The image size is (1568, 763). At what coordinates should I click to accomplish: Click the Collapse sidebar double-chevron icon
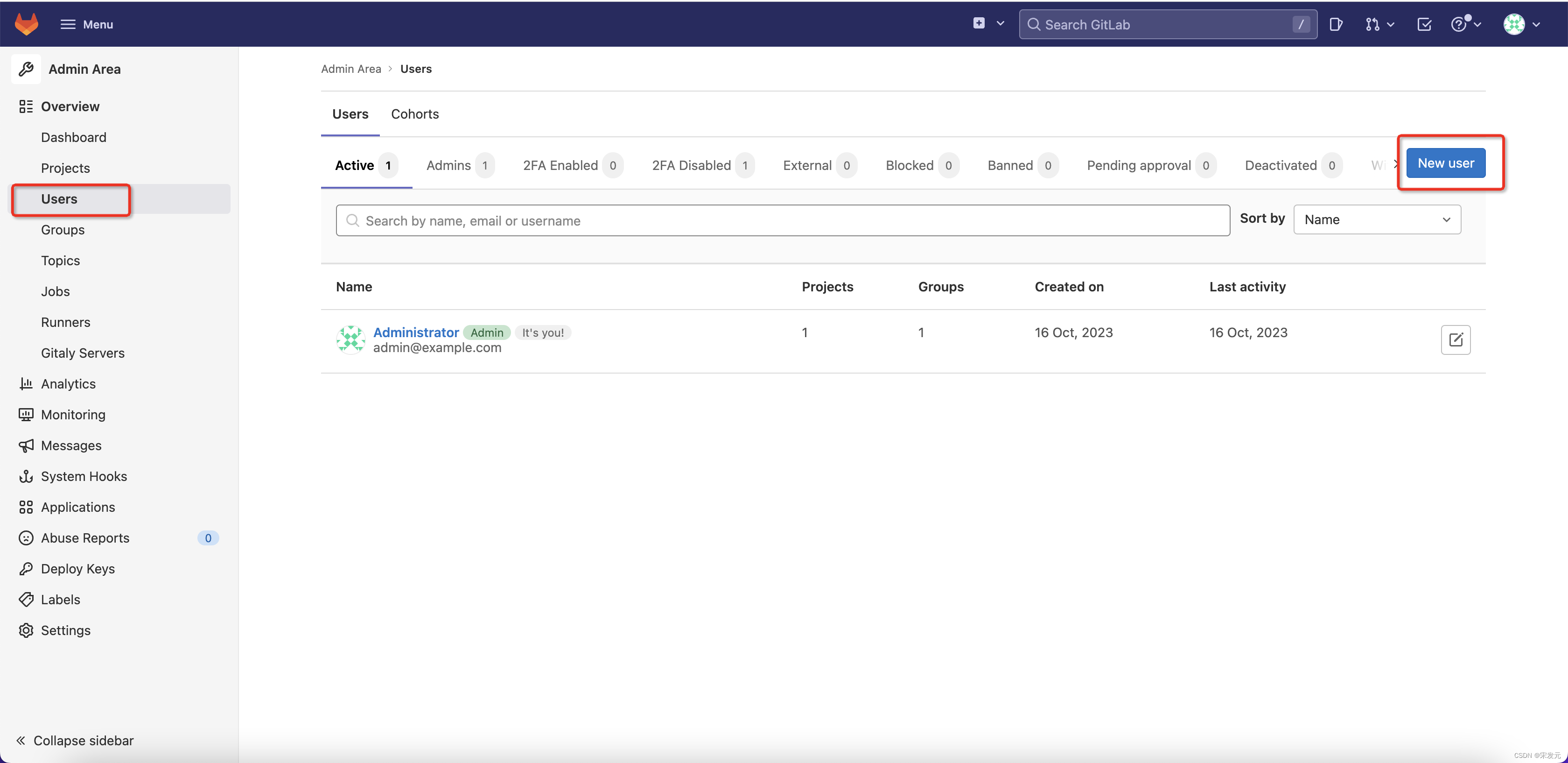click(x=21, y=741)
